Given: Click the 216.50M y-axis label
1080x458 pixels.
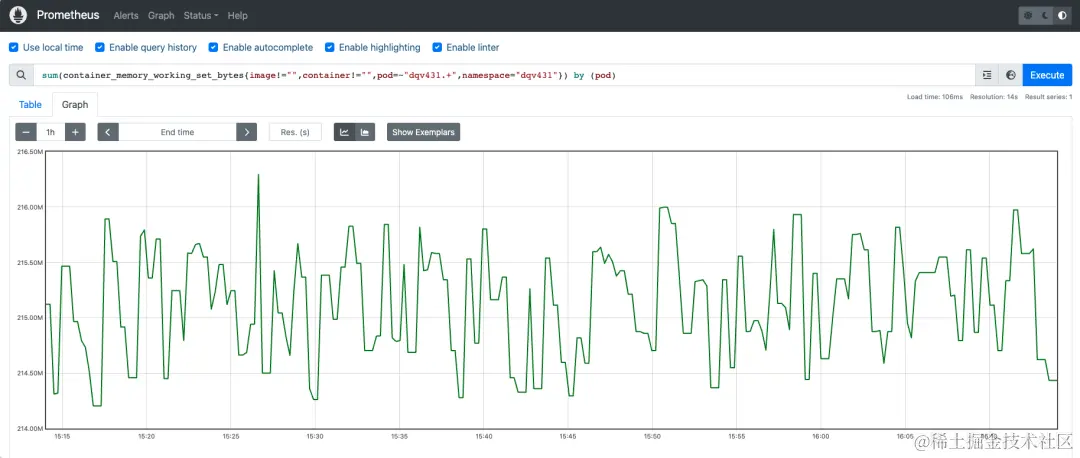Looking at the screenshot, I should (30, 152).
